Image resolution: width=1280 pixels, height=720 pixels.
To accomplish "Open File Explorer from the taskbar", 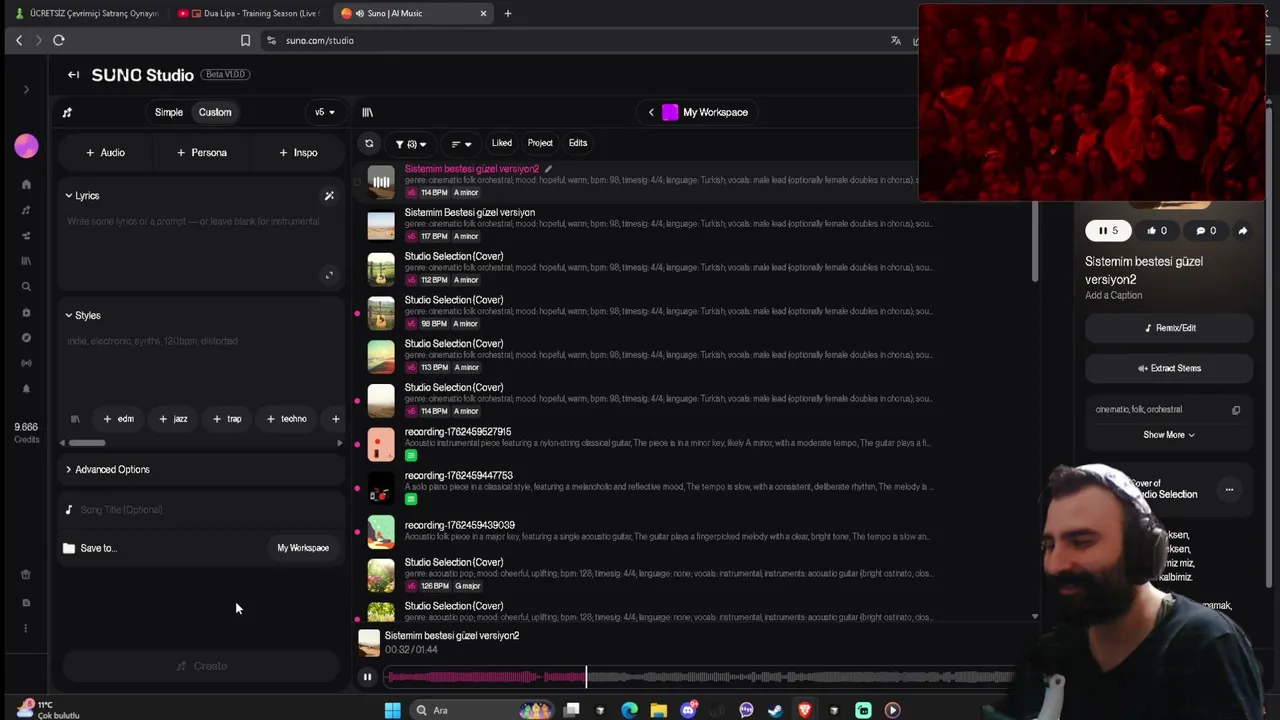I will [658, 710].
